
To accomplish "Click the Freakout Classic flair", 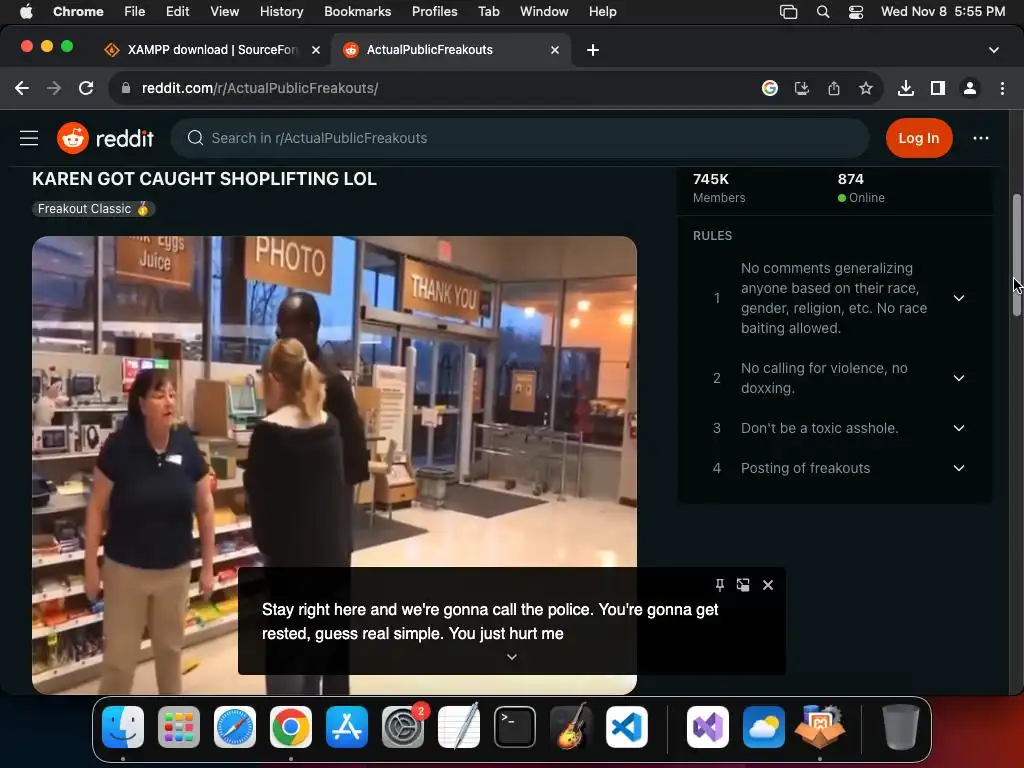I will (93, 209).
